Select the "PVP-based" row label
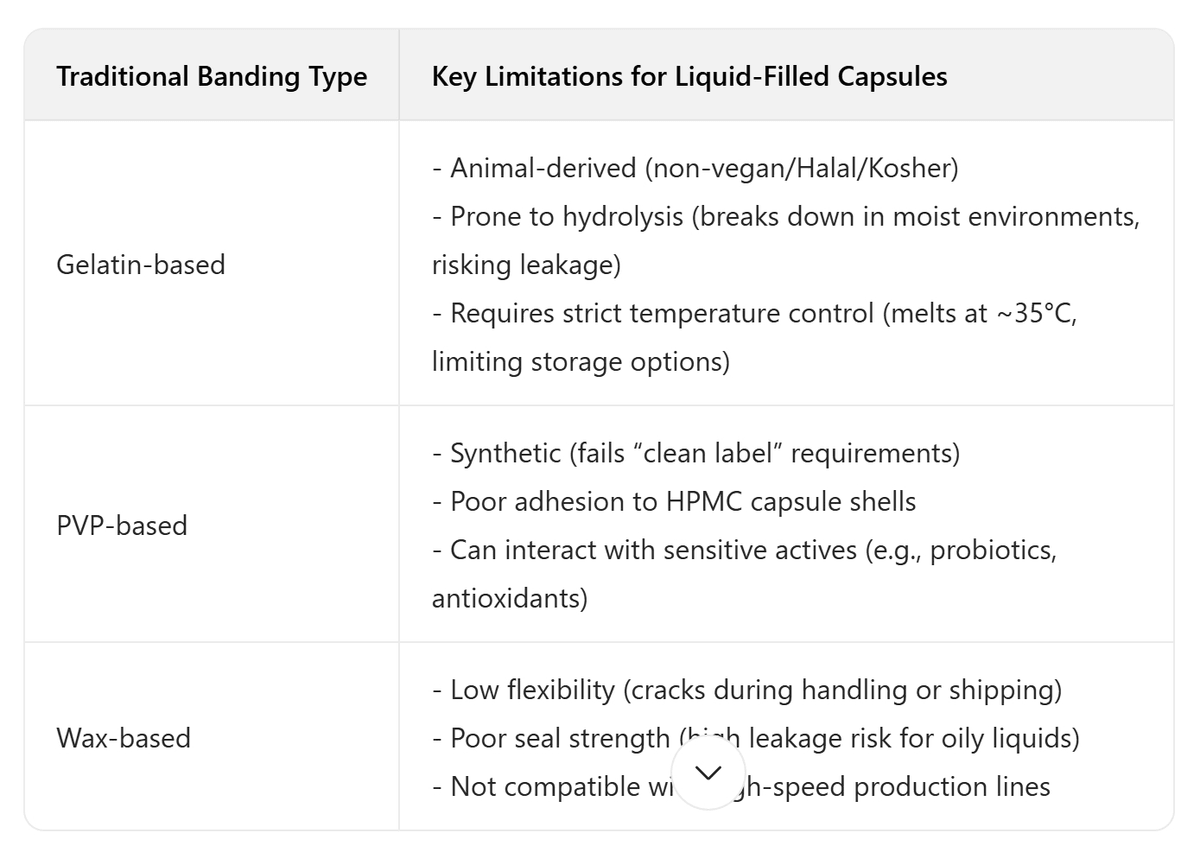Screen dimensions: 1200x841 coord(122,525)
